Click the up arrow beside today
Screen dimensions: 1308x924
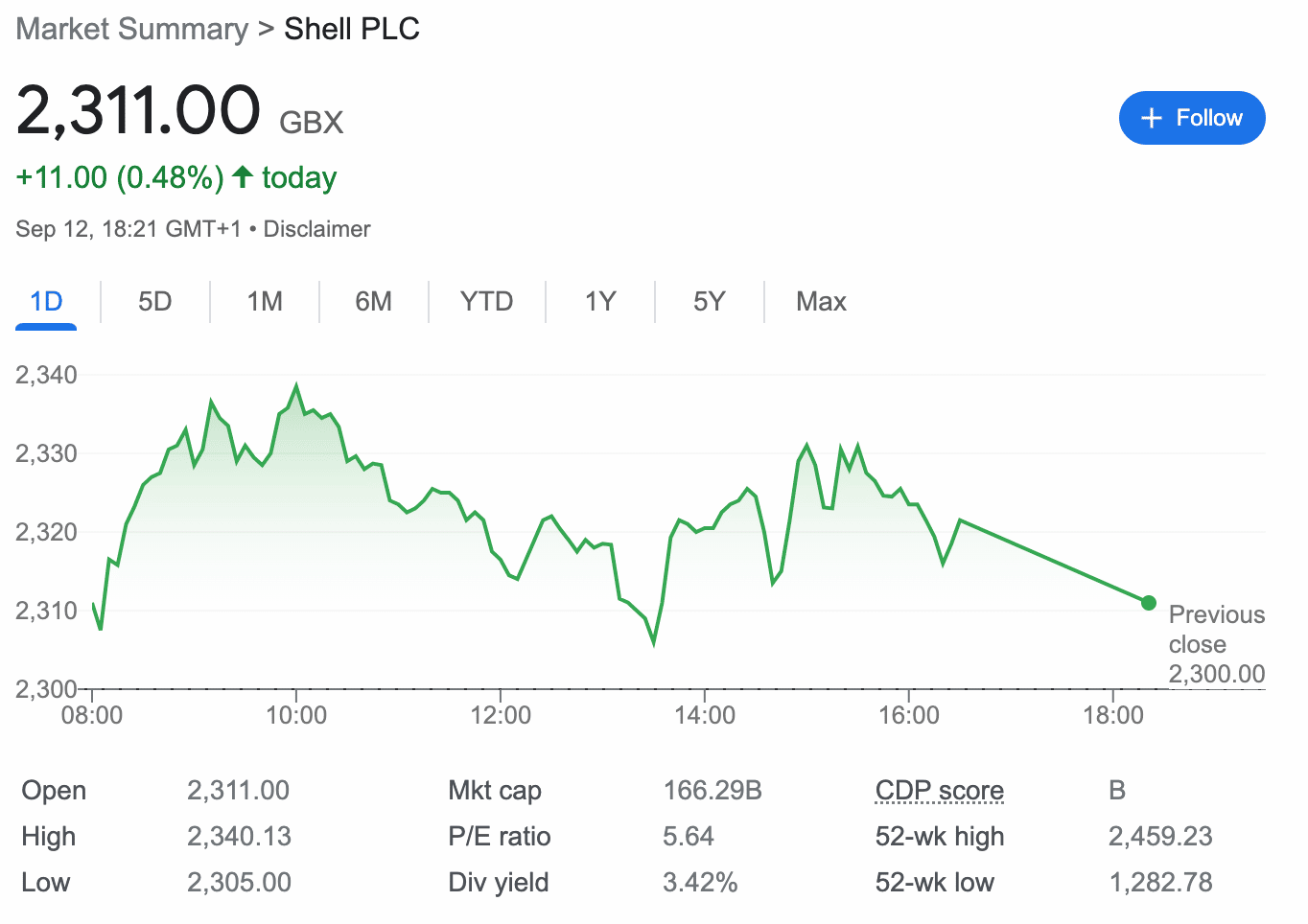click(x=243, y=176)
